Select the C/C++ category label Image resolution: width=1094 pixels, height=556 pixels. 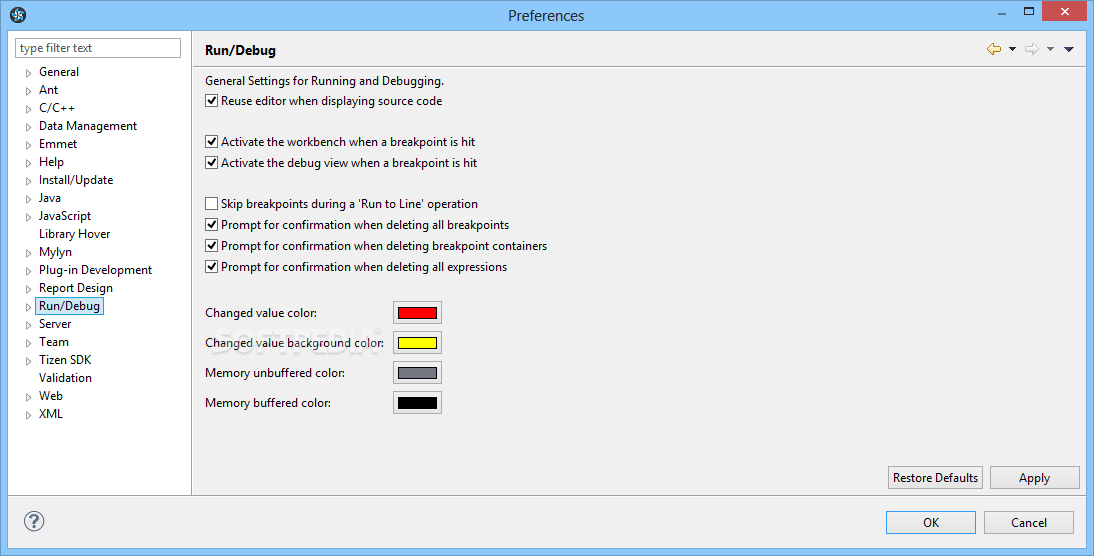[x=57, y=107]
